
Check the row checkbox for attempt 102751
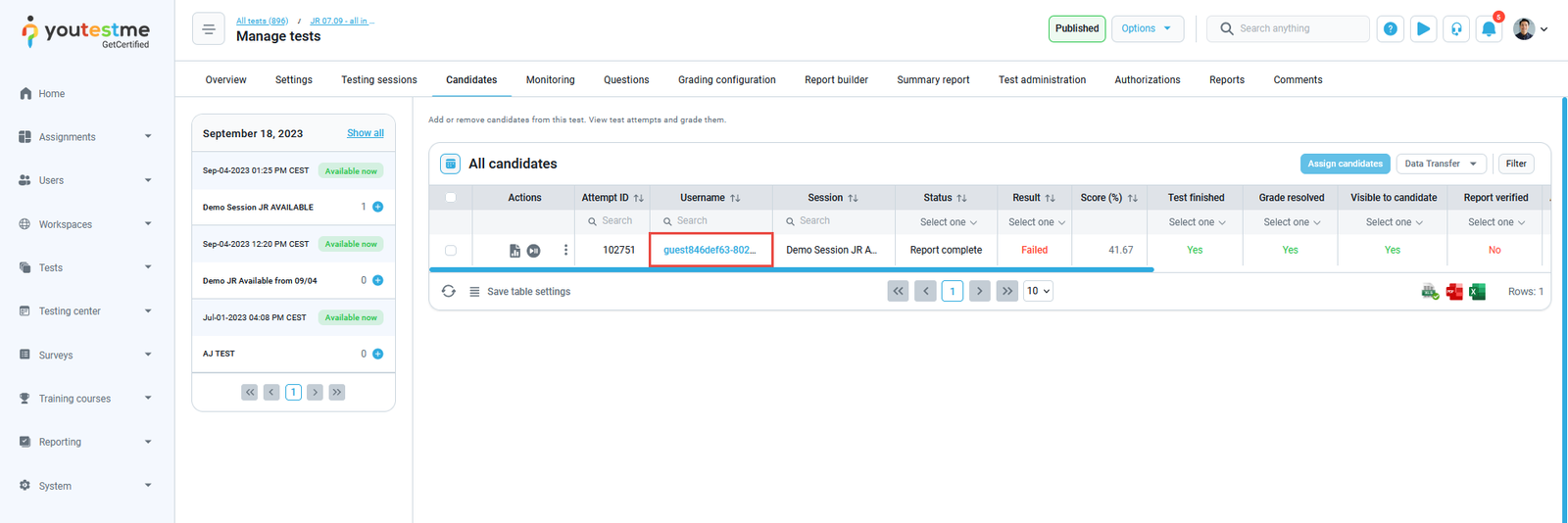coord(451,251)
